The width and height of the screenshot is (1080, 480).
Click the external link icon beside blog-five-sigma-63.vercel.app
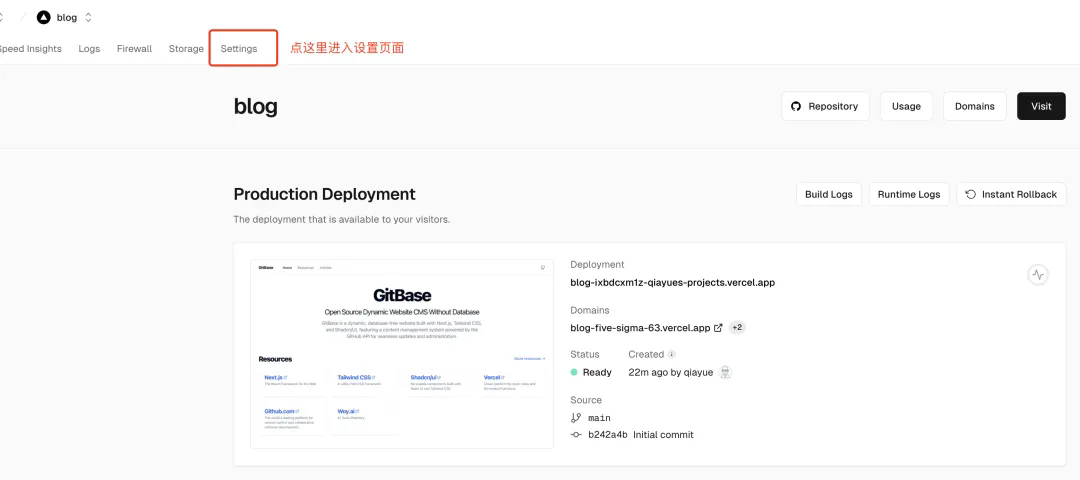pyautogui.click(x=718, y=328)
